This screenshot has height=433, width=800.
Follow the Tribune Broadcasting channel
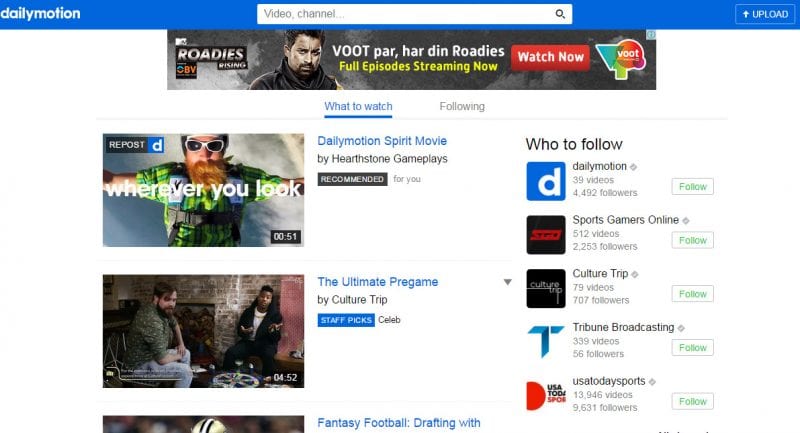pyautogui.click(x=692, y=348)
